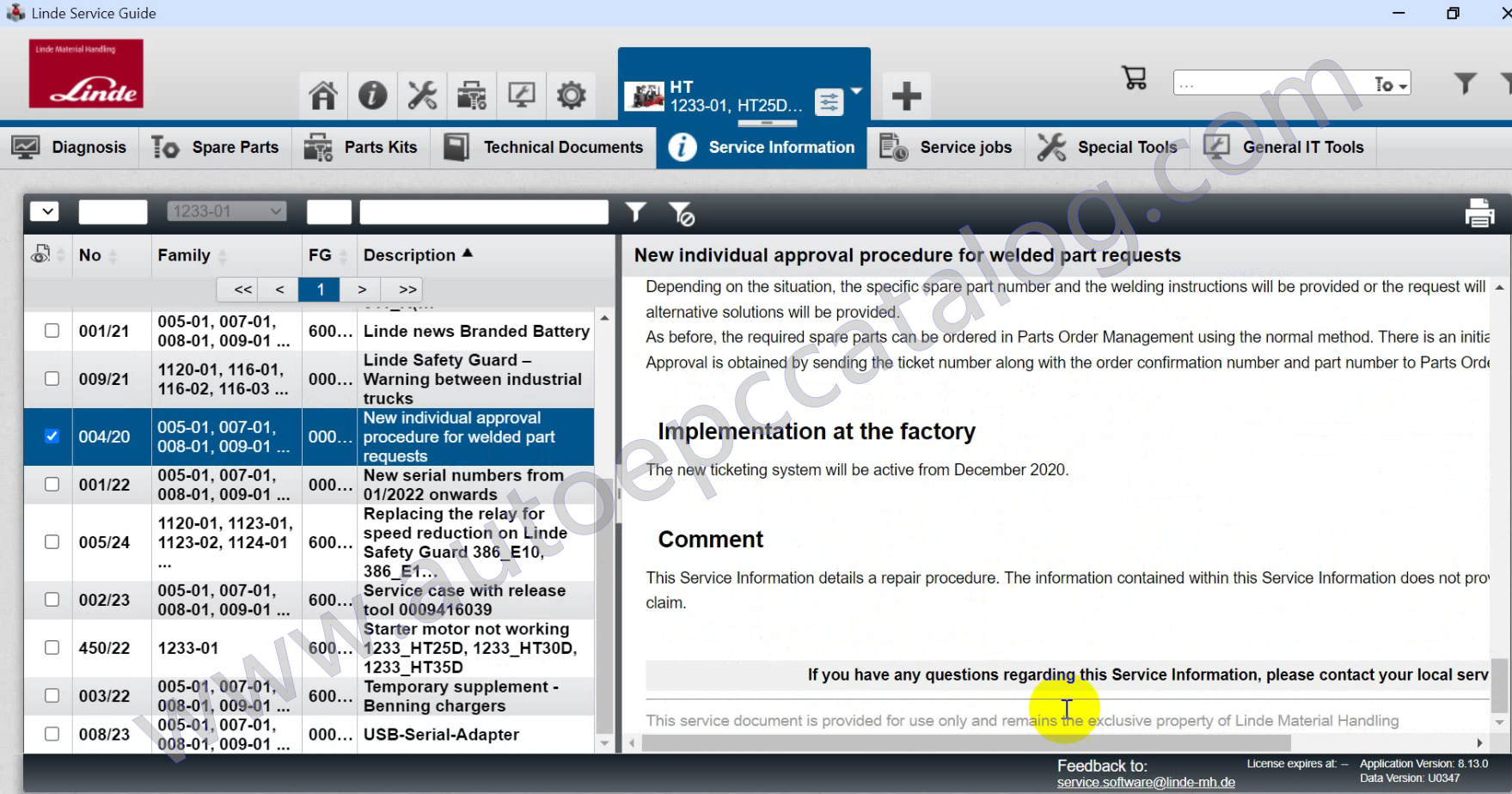
Task: Select page 1 pagination button
Action: [x=320, y=290]
